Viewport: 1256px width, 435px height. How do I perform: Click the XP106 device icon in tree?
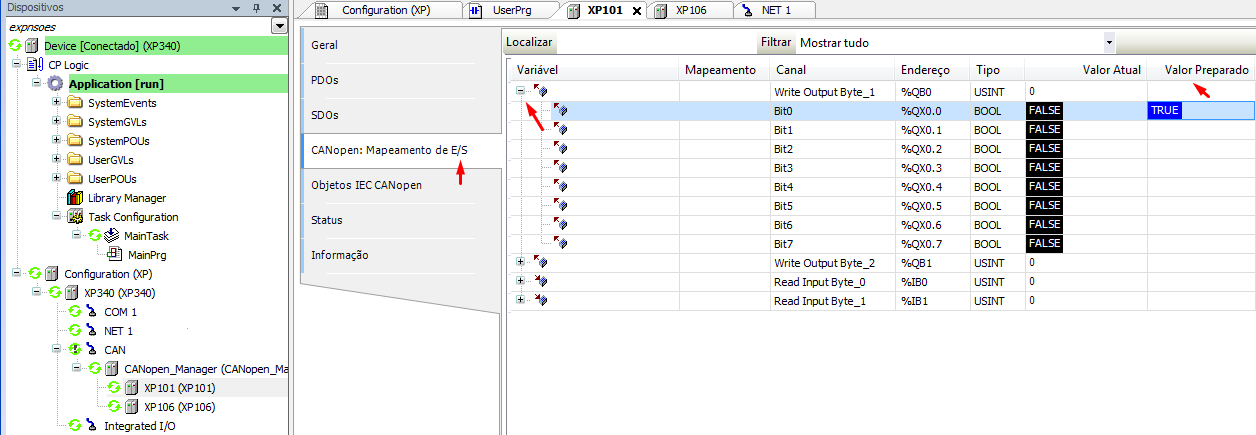[x=132, y=407]
